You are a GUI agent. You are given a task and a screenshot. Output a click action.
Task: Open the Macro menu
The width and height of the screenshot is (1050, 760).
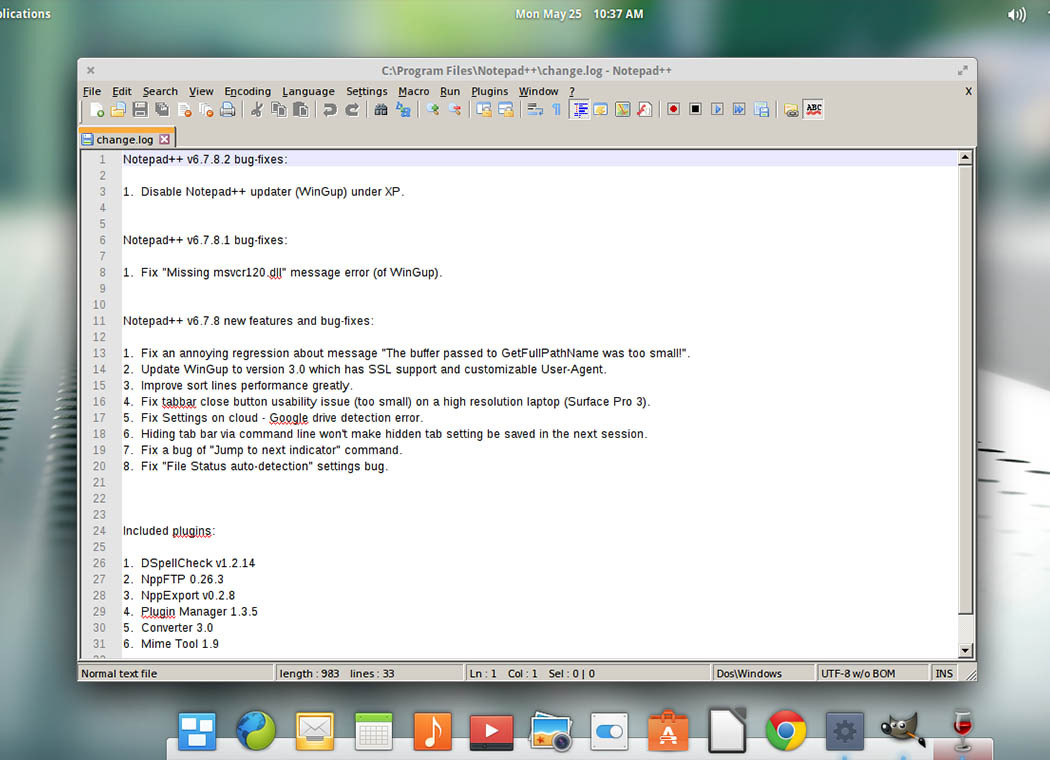point(413,91)
